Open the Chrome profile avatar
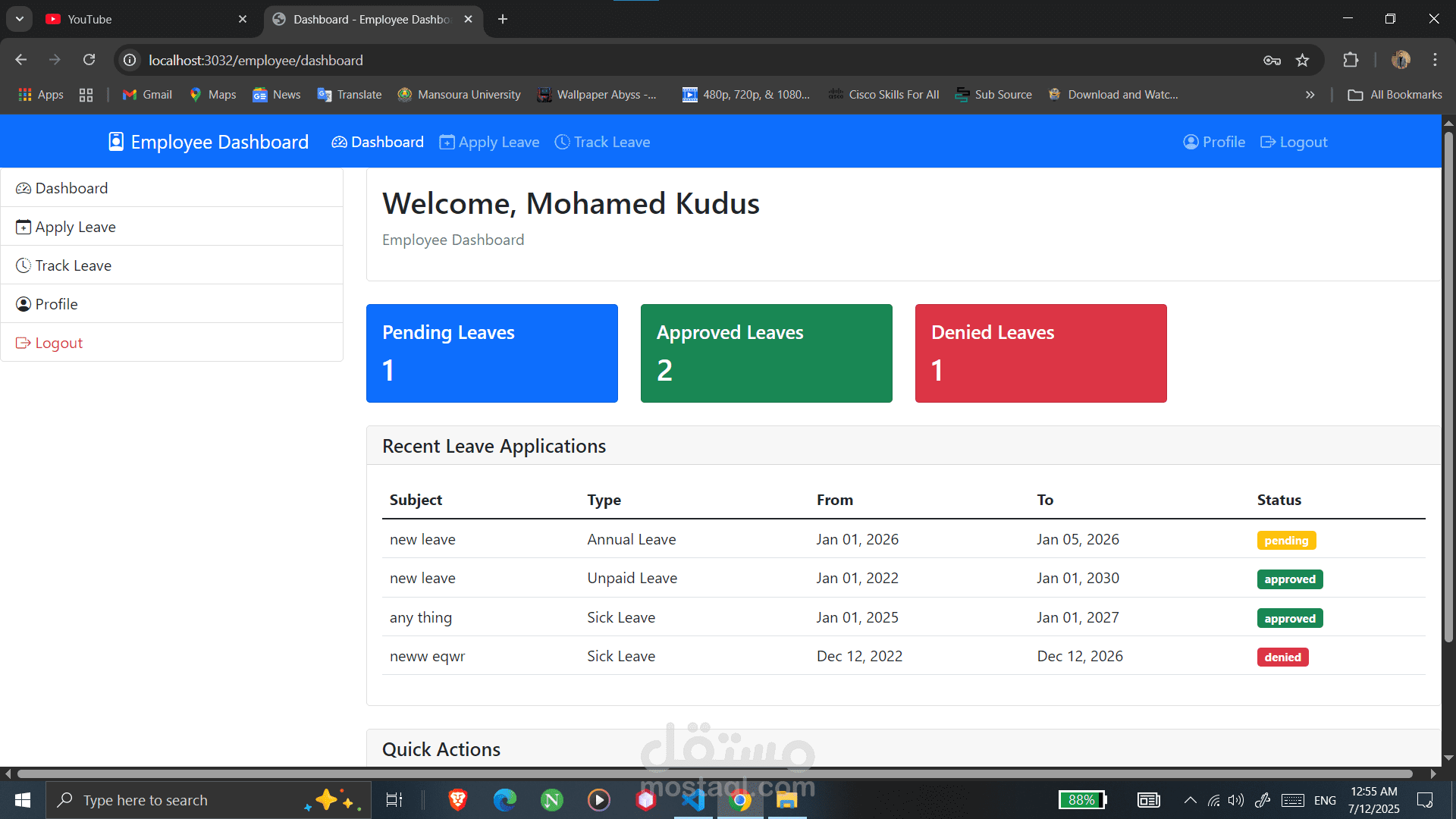Image resolution: width=1456 pixels, height=819 pixels. tap(1401, 60)
